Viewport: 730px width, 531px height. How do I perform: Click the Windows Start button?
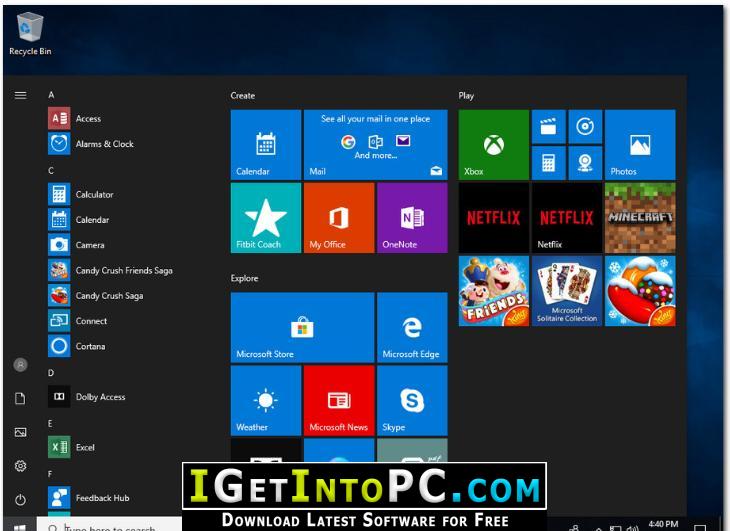[19, 524]
